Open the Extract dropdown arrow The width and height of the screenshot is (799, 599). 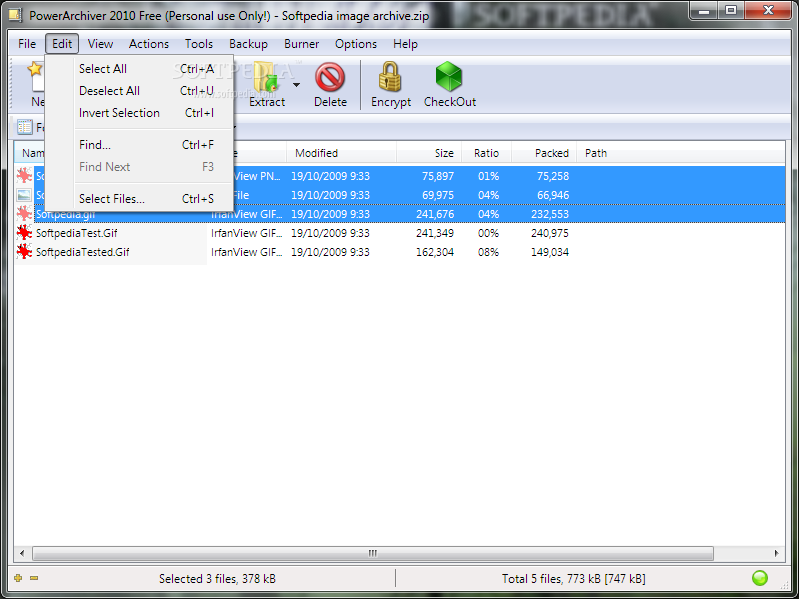296,85
